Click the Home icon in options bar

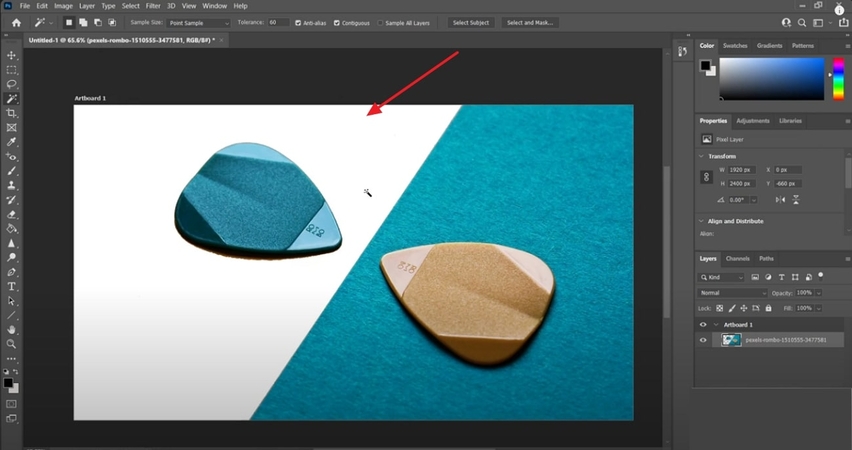click(16, 22)
